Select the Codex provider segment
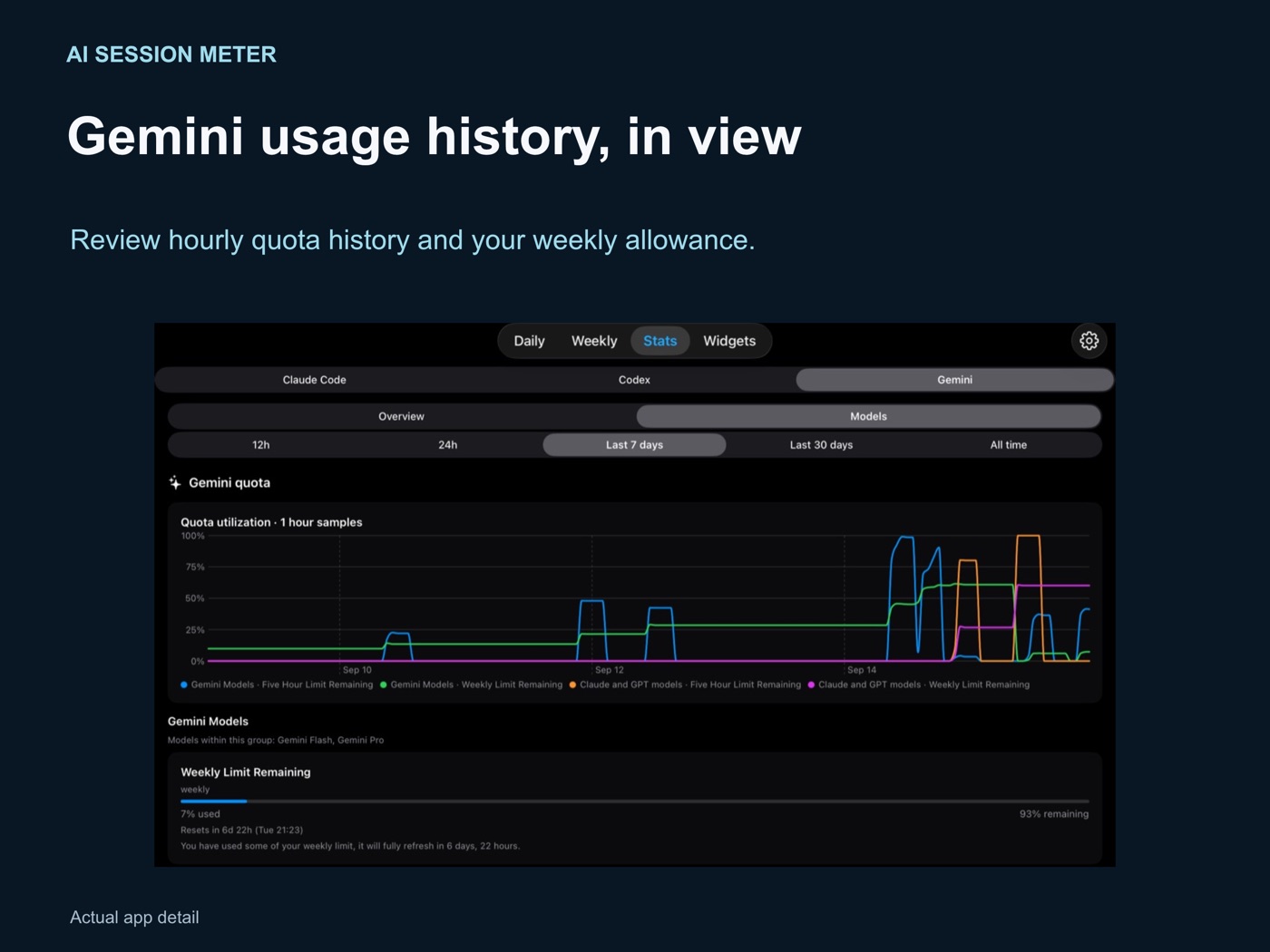This screenshot has width=1270, height=952. pos(634,380)
